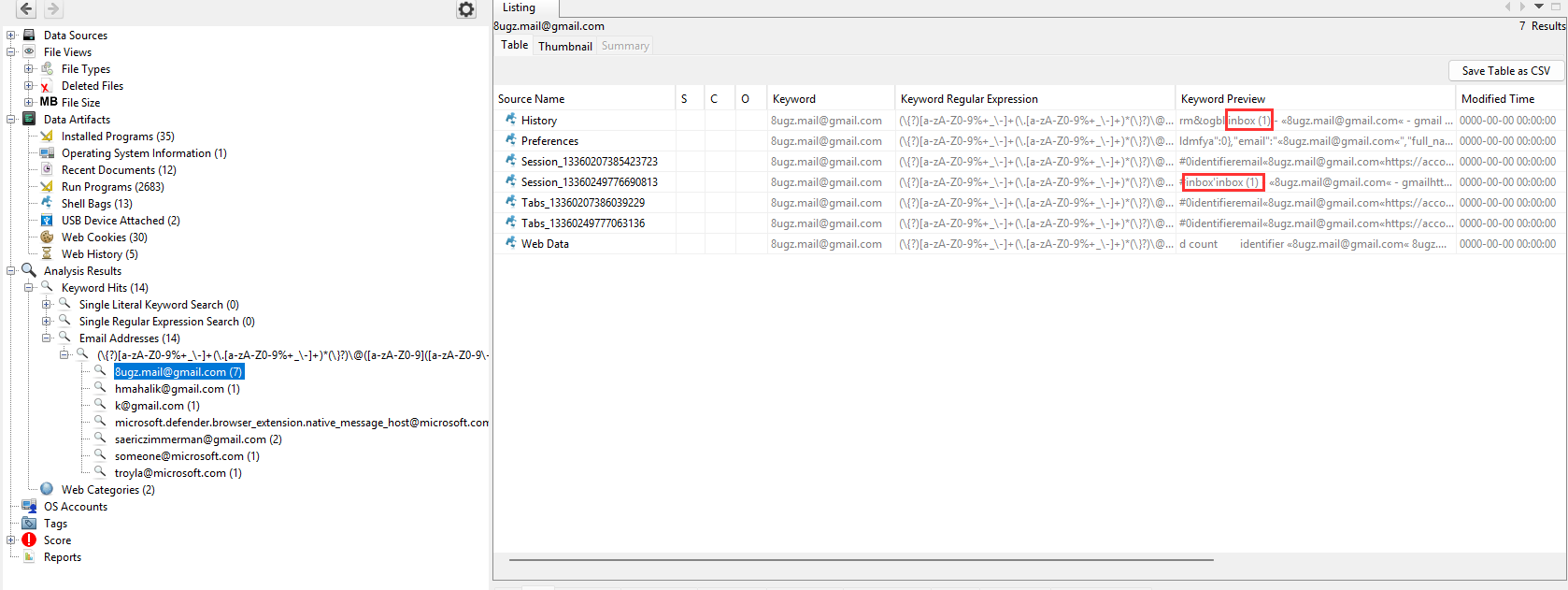Click the Deleted Files red X icon
The height and width of the screenshot is (590, 1568).
46,86
